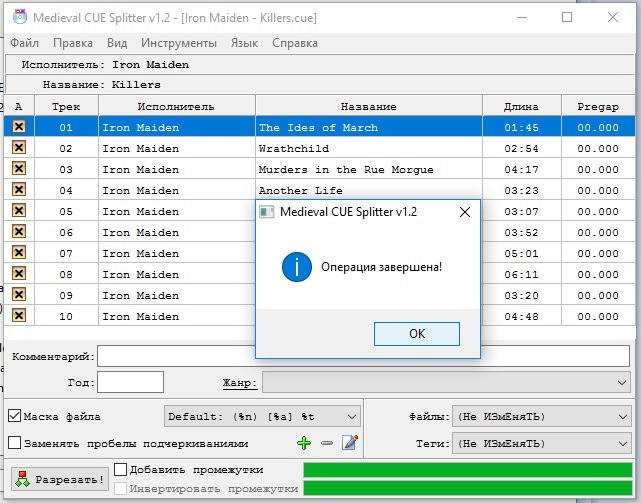Click the Исполнитель: Iron Maiden header field

(x=320, y=65)
